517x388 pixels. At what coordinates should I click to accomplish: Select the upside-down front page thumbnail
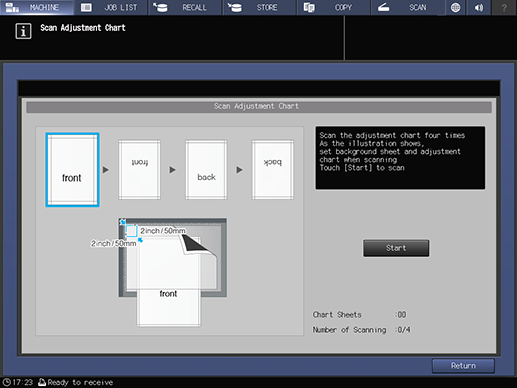(x=139, y=170)
